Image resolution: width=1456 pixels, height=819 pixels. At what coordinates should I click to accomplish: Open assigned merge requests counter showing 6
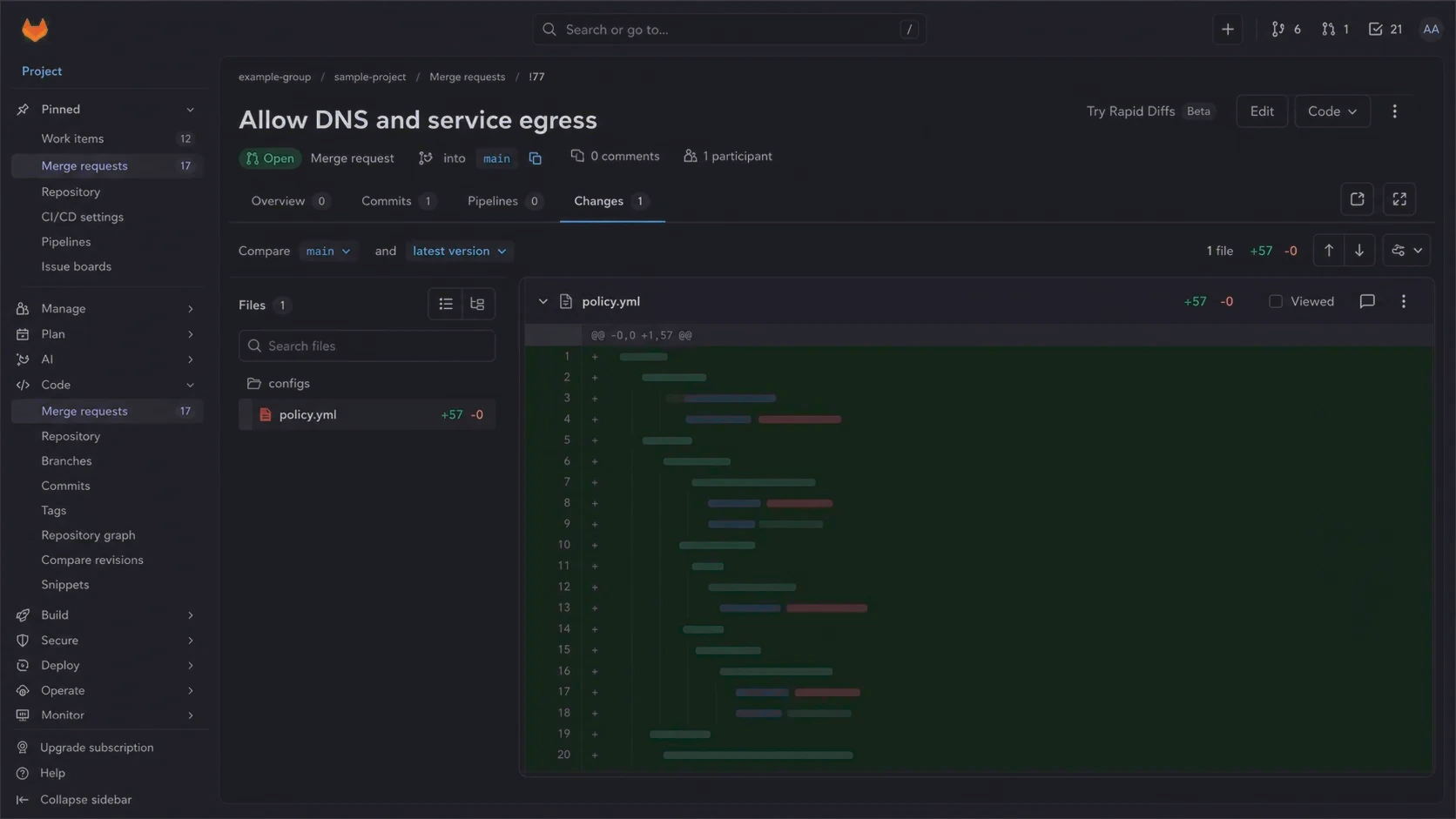[1285, 30]
